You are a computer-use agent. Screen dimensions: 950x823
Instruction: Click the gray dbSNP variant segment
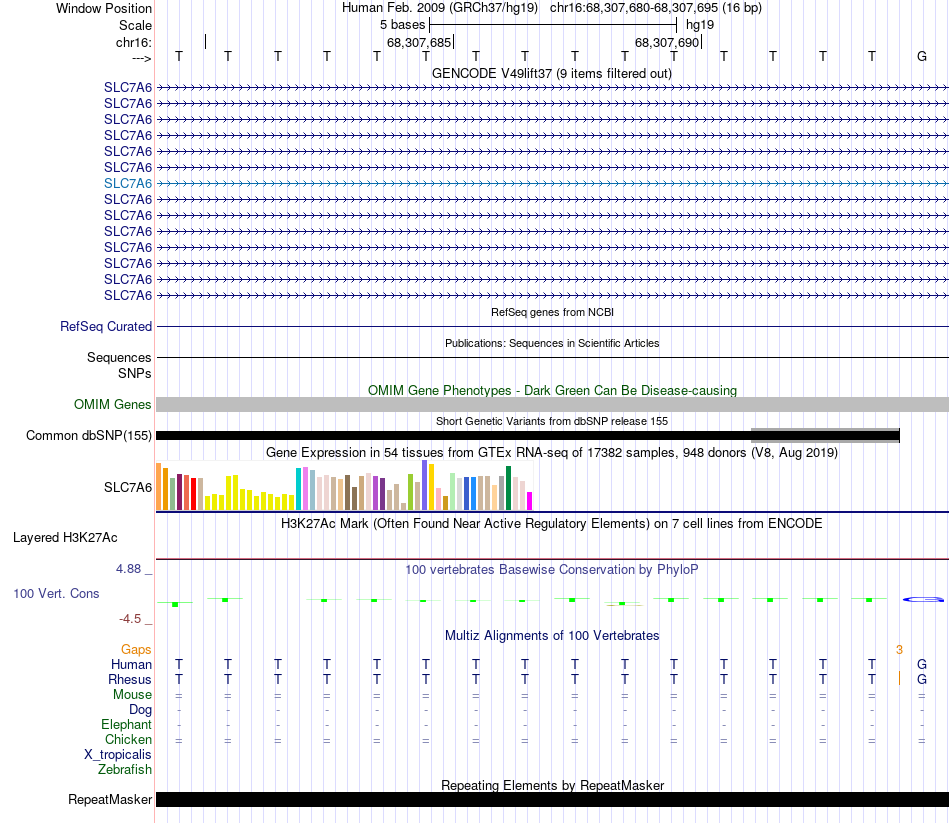tap(825, 435)
